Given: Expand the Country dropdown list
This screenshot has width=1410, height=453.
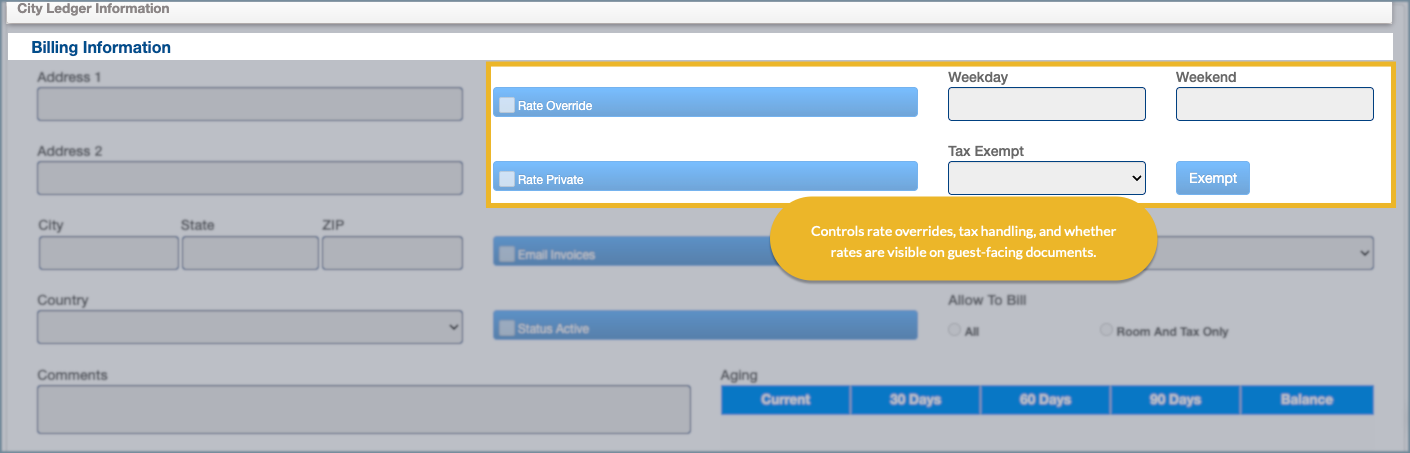Looking at the screenshot, I should coord(249,327).
